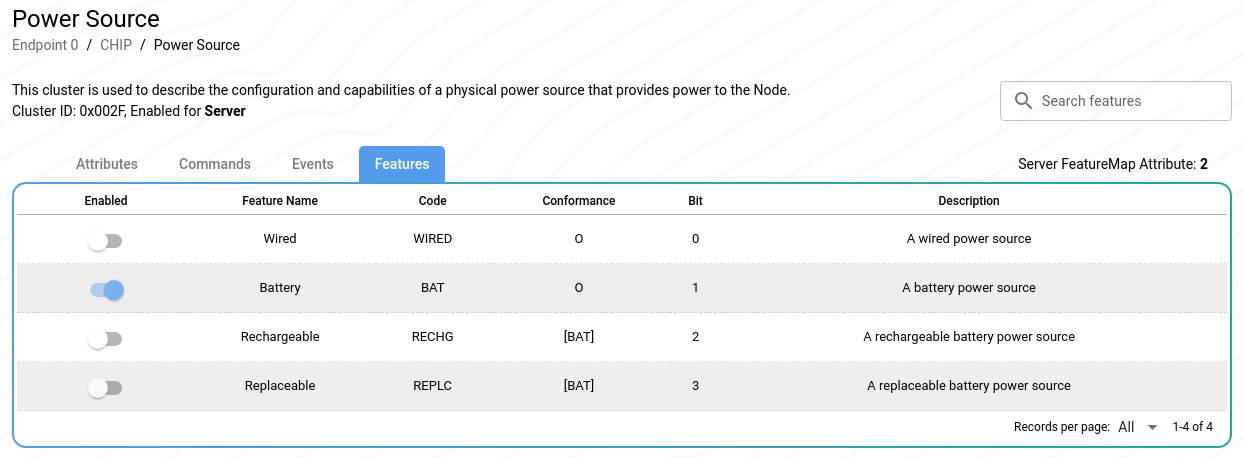
Task: Click the Code column header
Action: (433, 201)
